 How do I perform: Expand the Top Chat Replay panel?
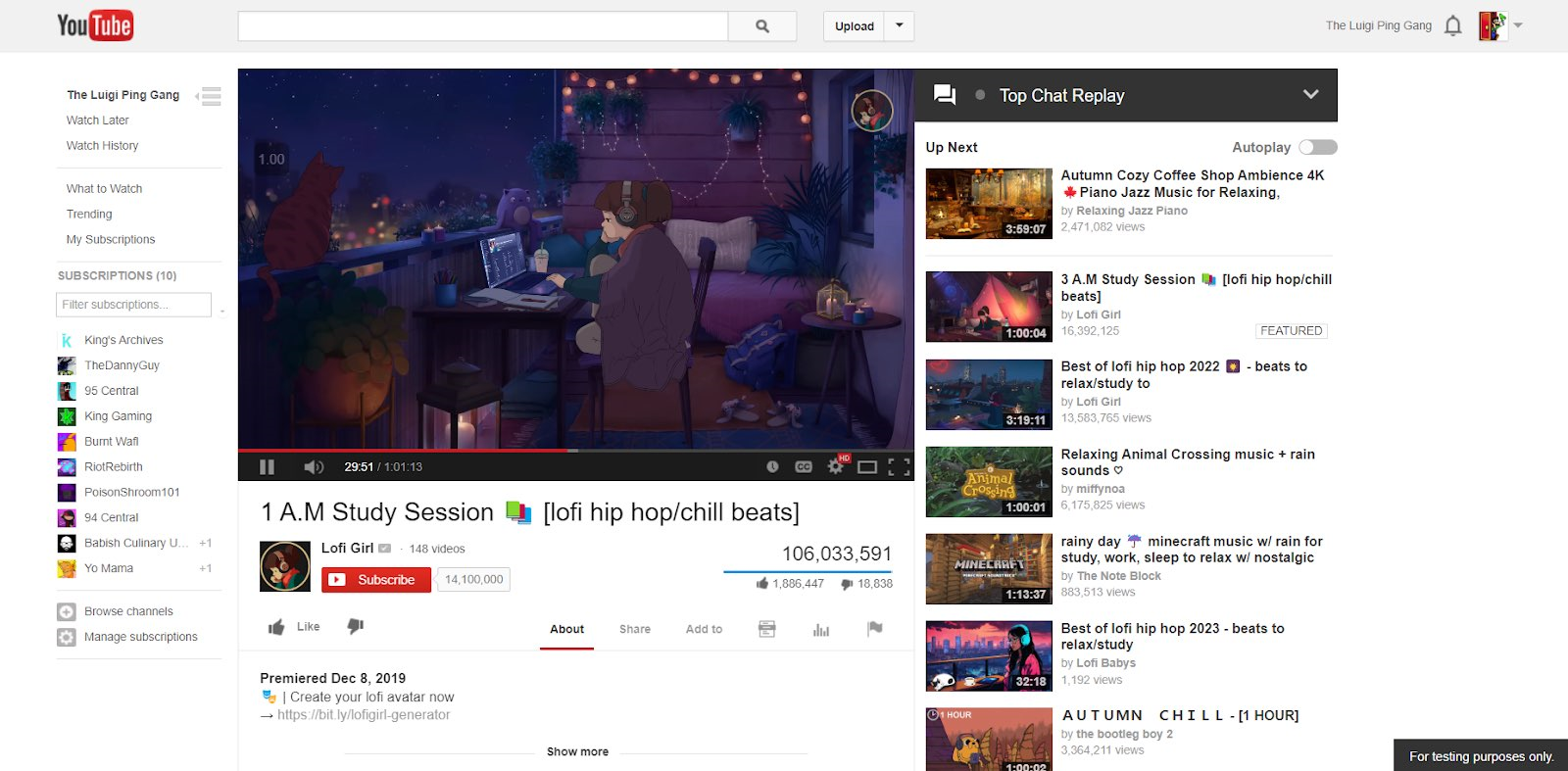point(1310,95)
